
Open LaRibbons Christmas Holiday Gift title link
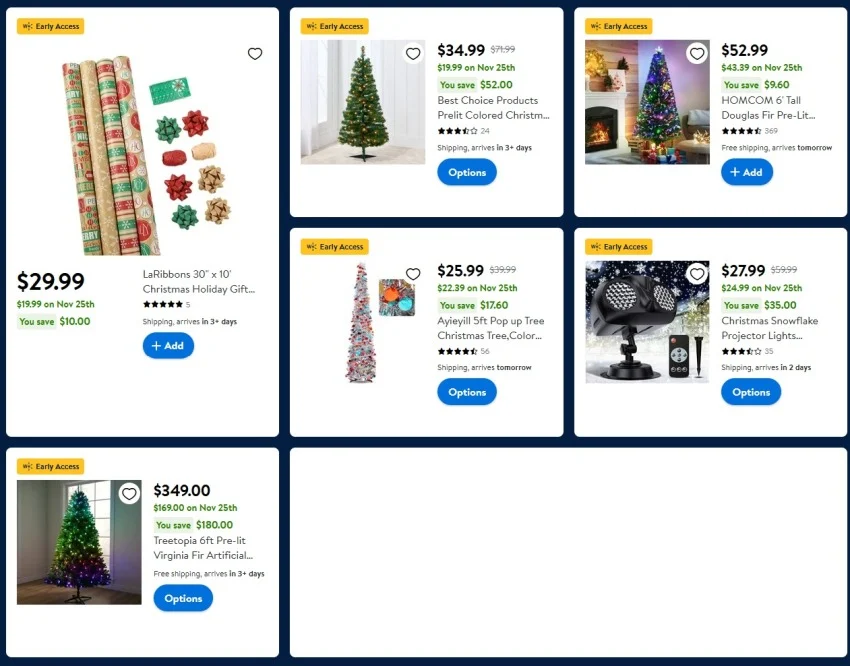(x=198, y=282)
